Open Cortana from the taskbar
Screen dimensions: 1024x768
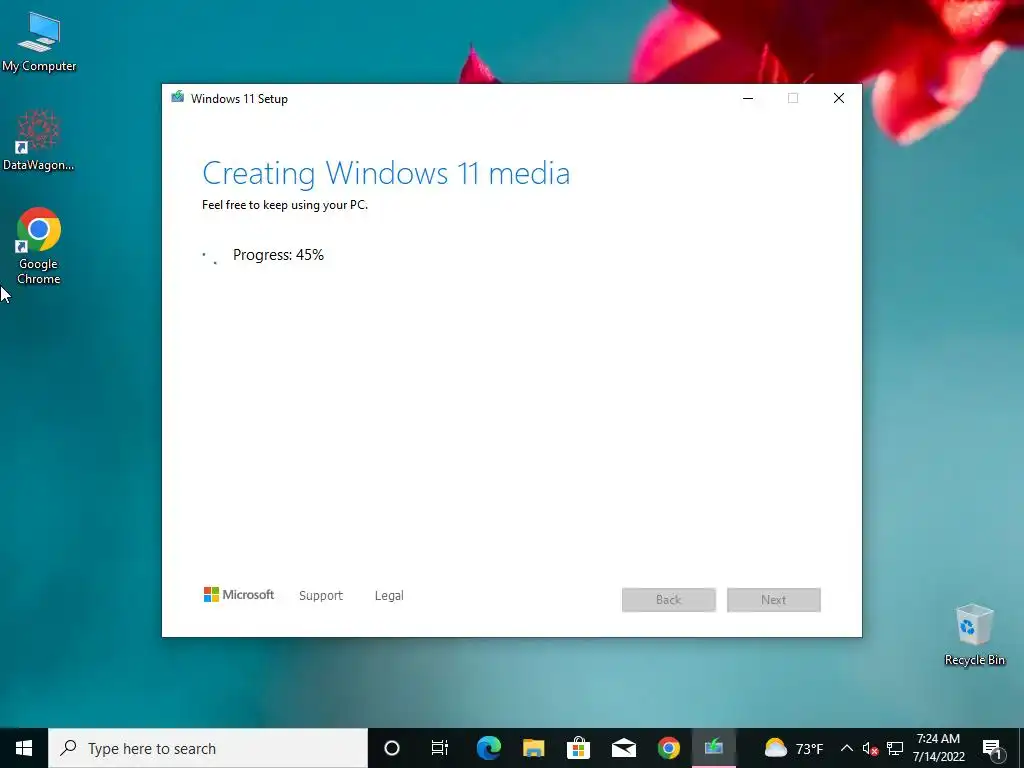click(392, 748)
